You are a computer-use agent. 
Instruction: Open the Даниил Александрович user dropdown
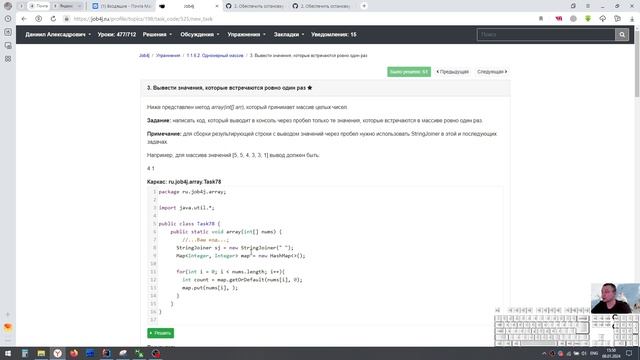[x=58, y=35]
